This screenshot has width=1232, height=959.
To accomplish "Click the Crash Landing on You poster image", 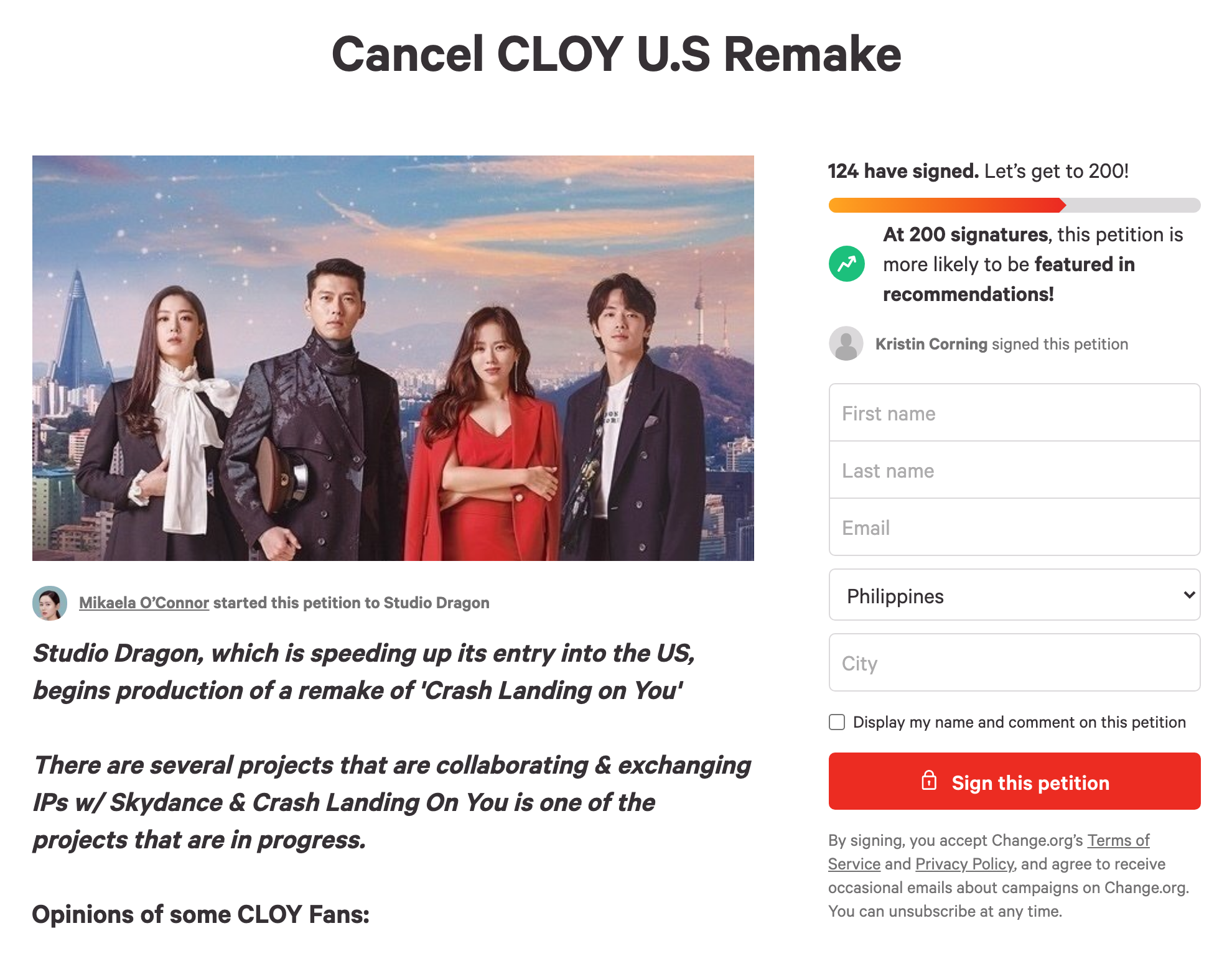I will [393, 358].
